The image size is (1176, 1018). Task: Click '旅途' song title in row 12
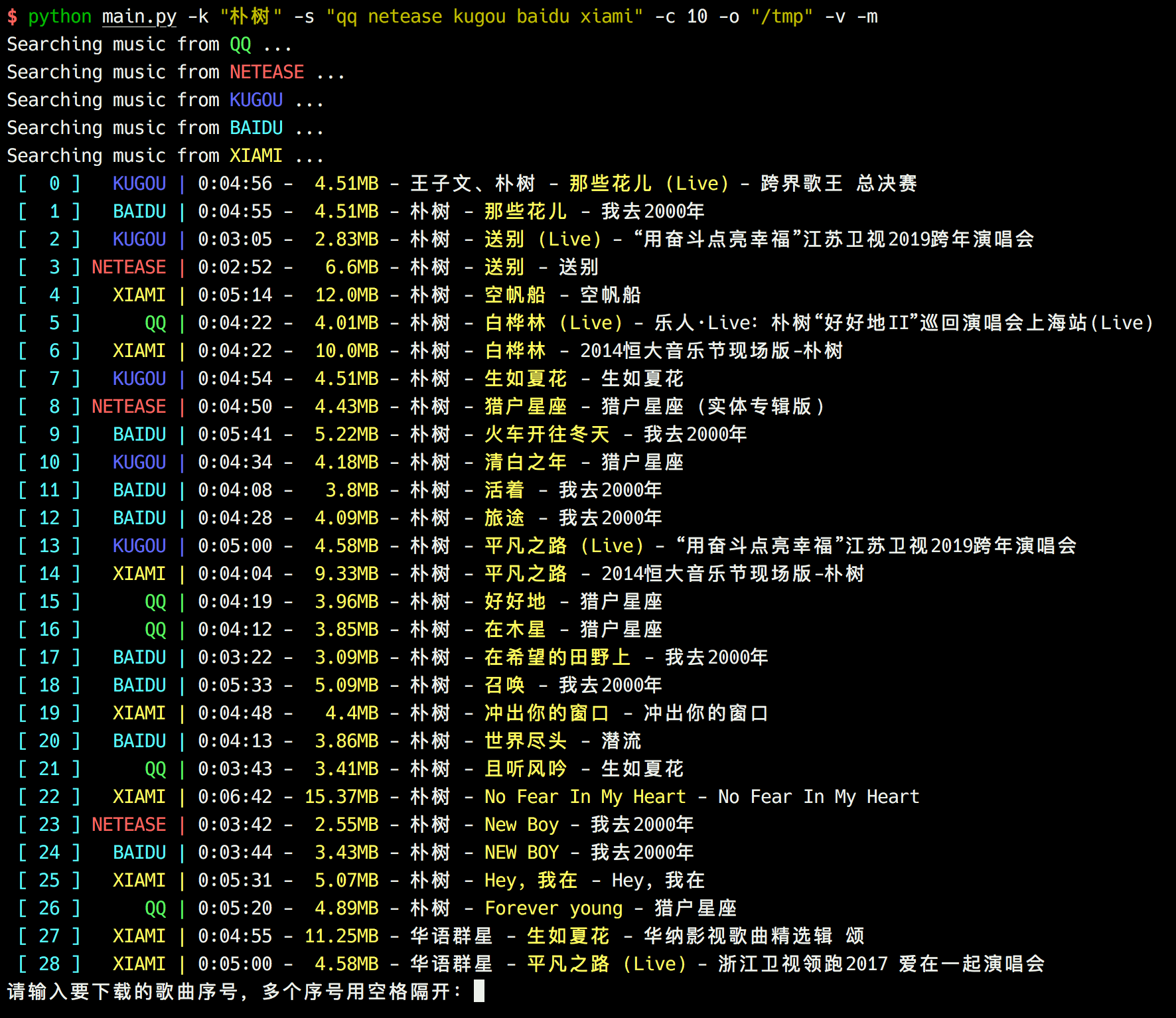504,518
